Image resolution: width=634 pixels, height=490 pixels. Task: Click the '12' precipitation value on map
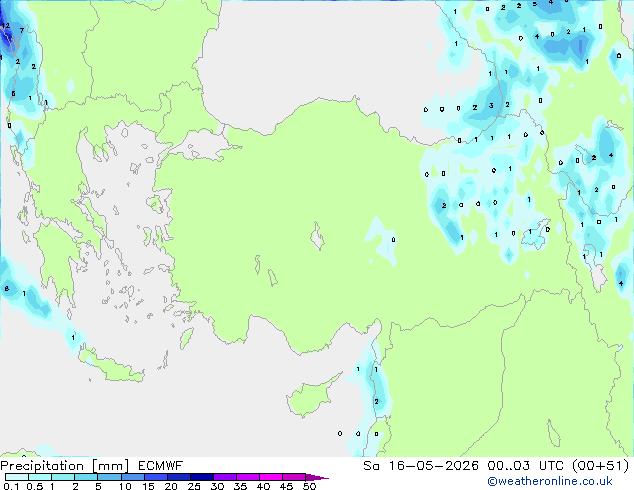click(5, 26)
